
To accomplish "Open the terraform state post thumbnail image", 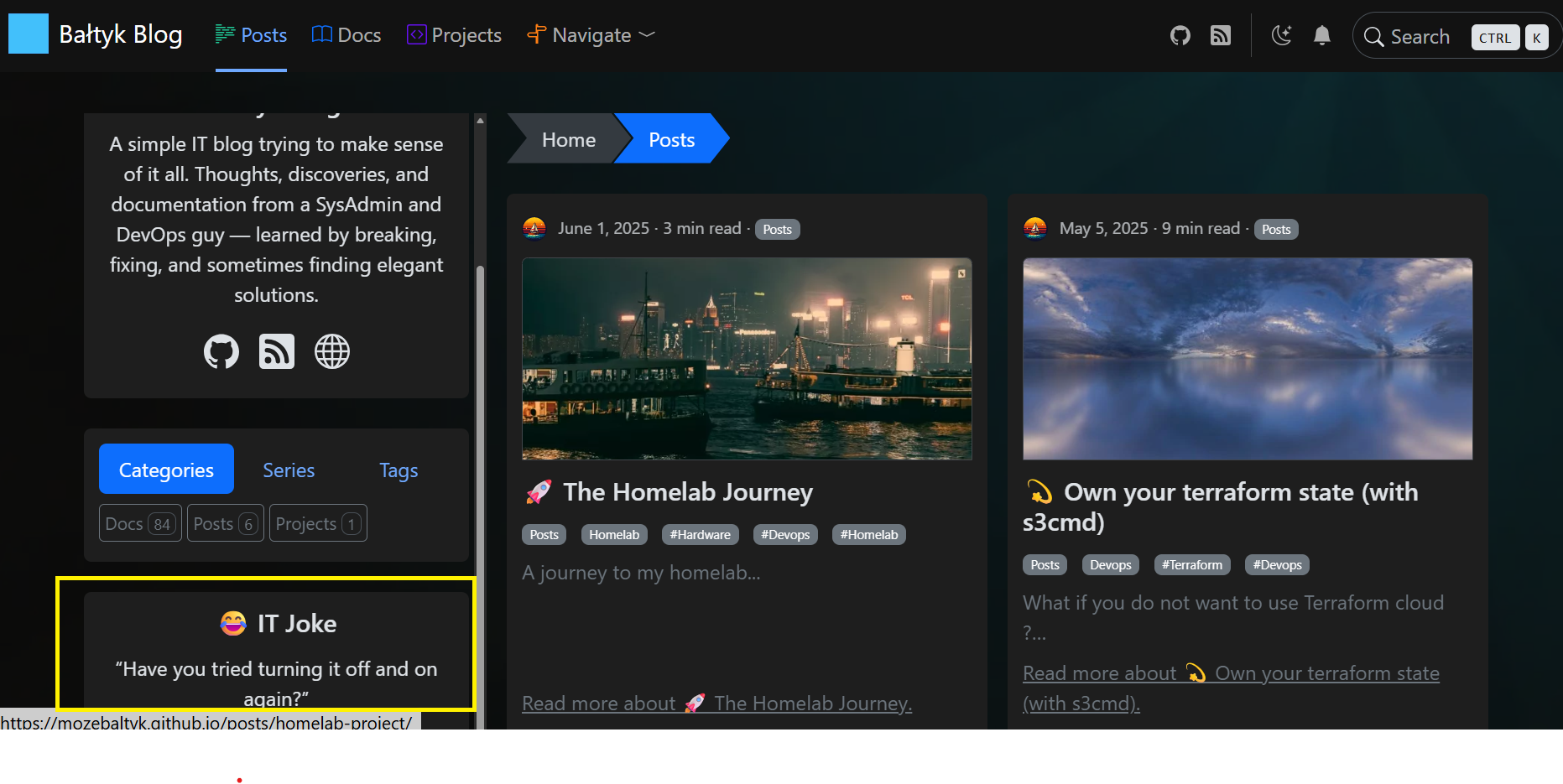I will coord(1247,359).
